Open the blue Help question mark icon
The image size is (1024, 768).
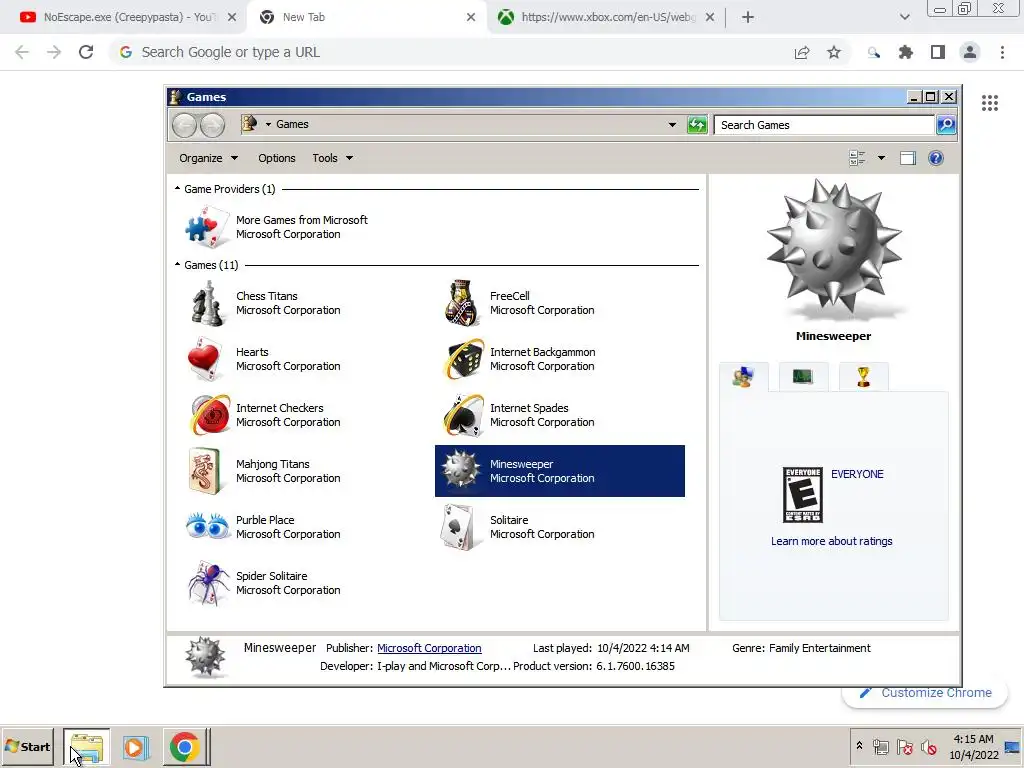pyautogui.click(x=936, y=158)
